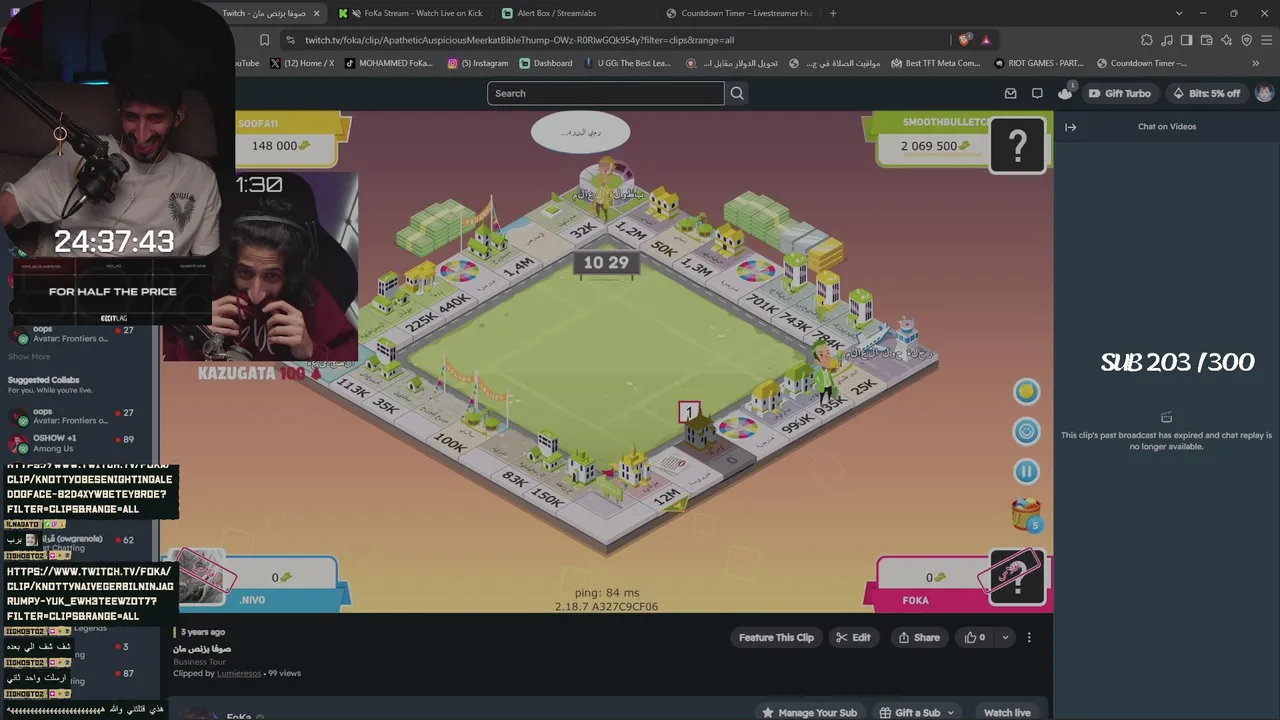Click the yellow coin button on the game board
1280x720 pixels.
coord(1026,391)
